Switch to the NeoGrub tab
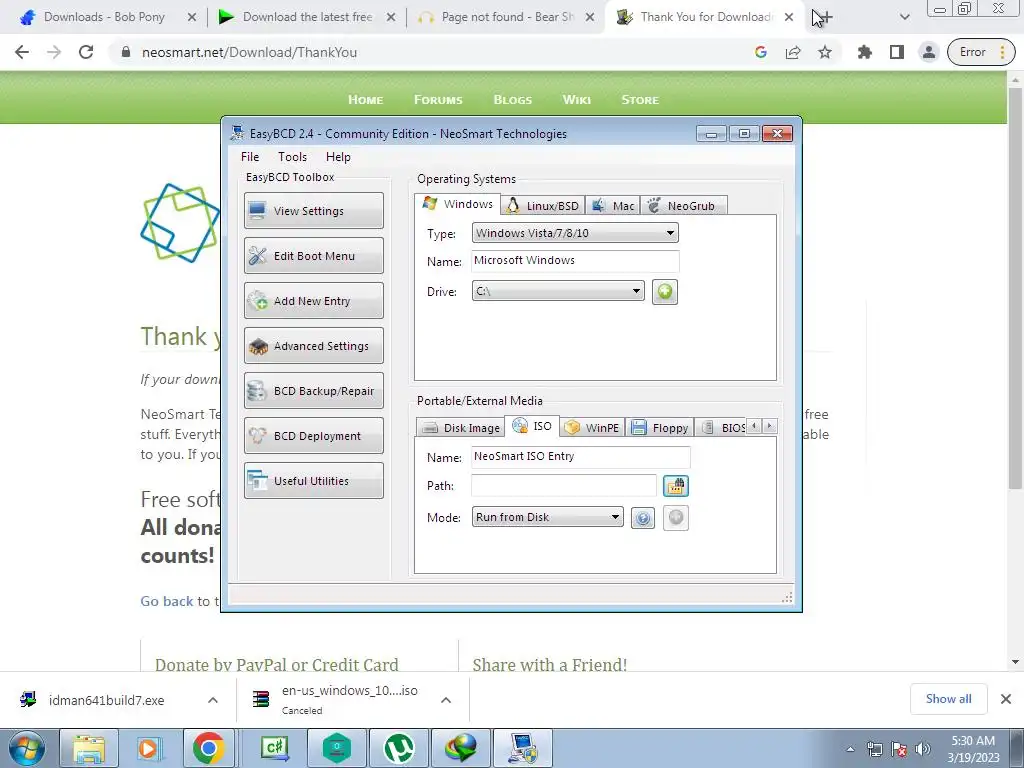 (683, 206)
